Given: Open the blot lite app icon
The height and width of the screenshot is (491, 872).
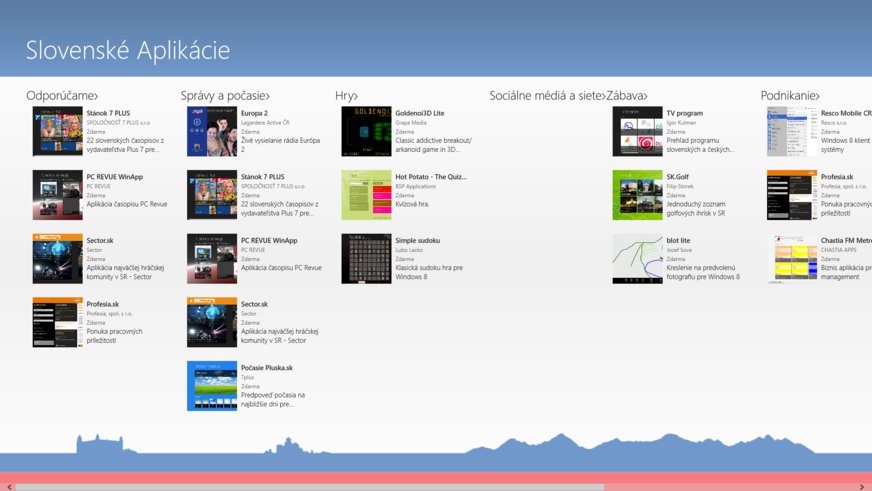Looking at the screenshot, I should pos(637,259).
